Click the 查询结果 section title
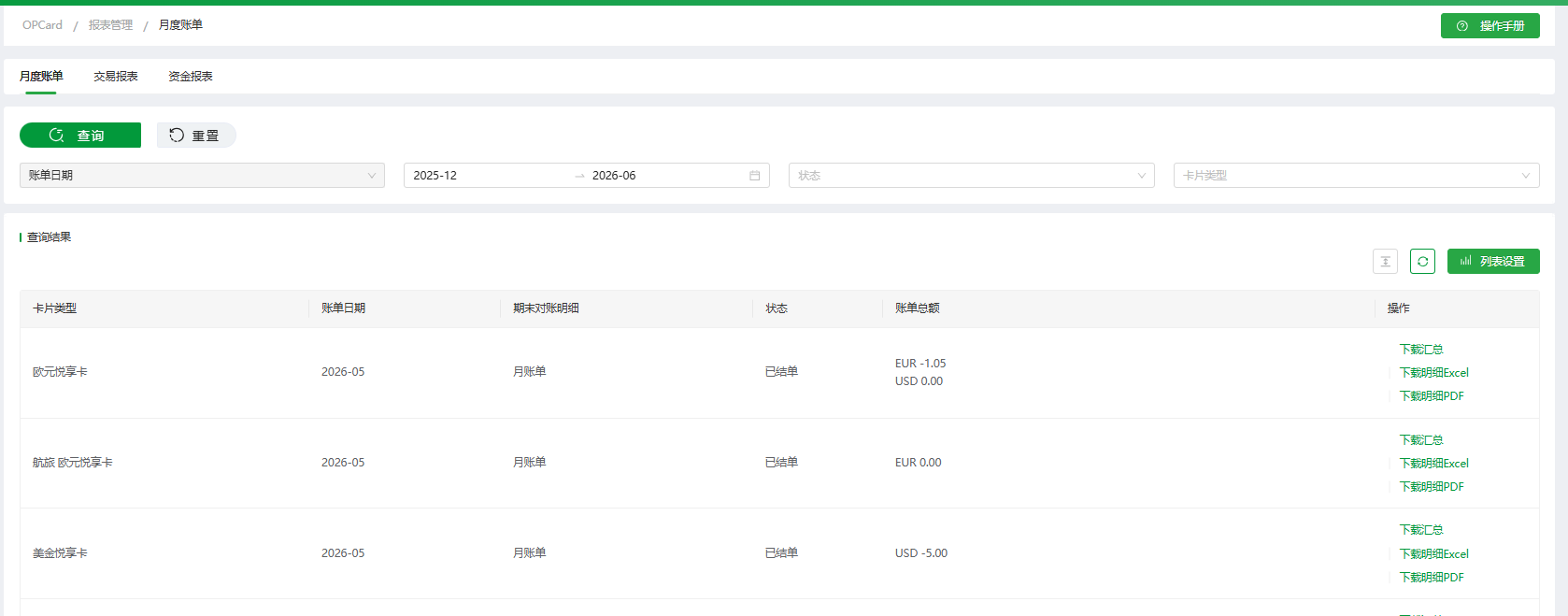The height and width of the screenshot is (616, 1568). coord(49,237)
